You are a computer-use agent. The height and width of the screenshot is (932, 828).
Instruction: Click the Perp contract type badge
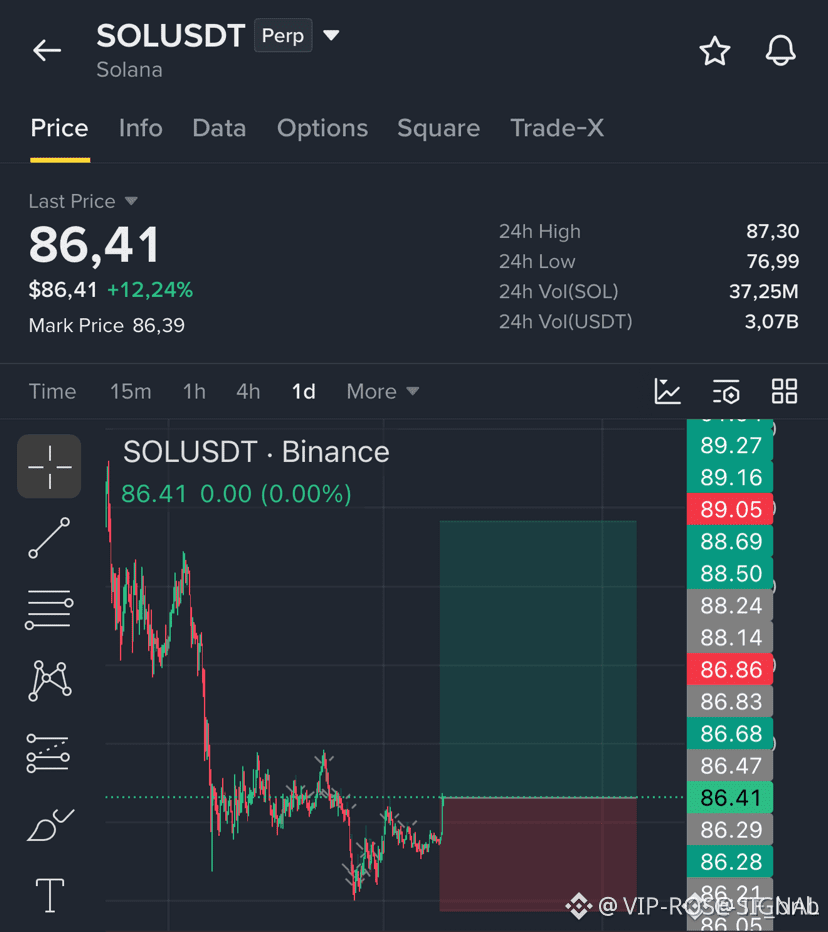pyautogui.click(x=283, y=36)
